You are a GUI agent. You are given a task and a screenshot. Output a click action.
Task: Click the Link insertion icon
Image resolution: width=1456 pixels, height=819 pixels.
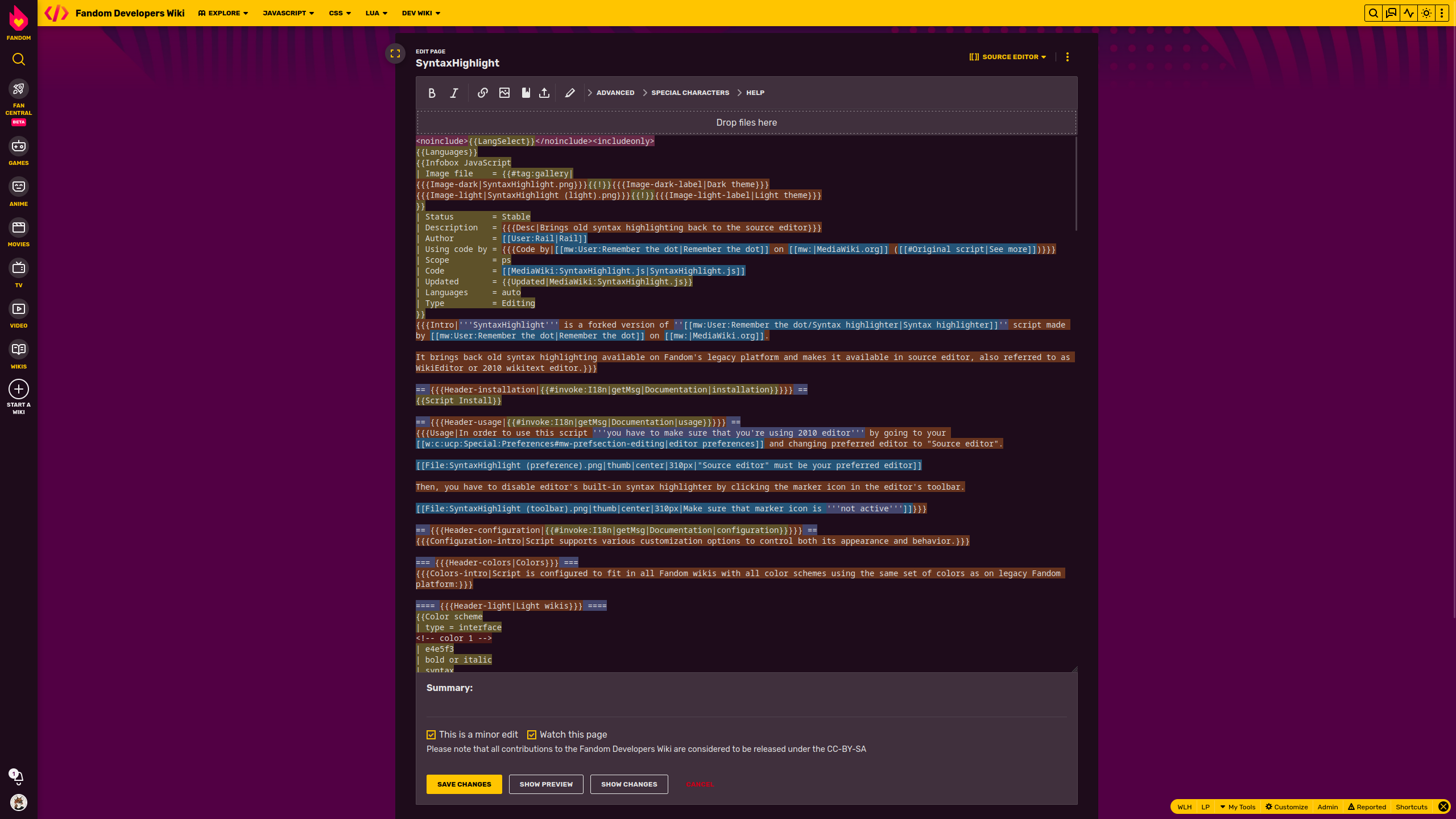pos(482,92)
